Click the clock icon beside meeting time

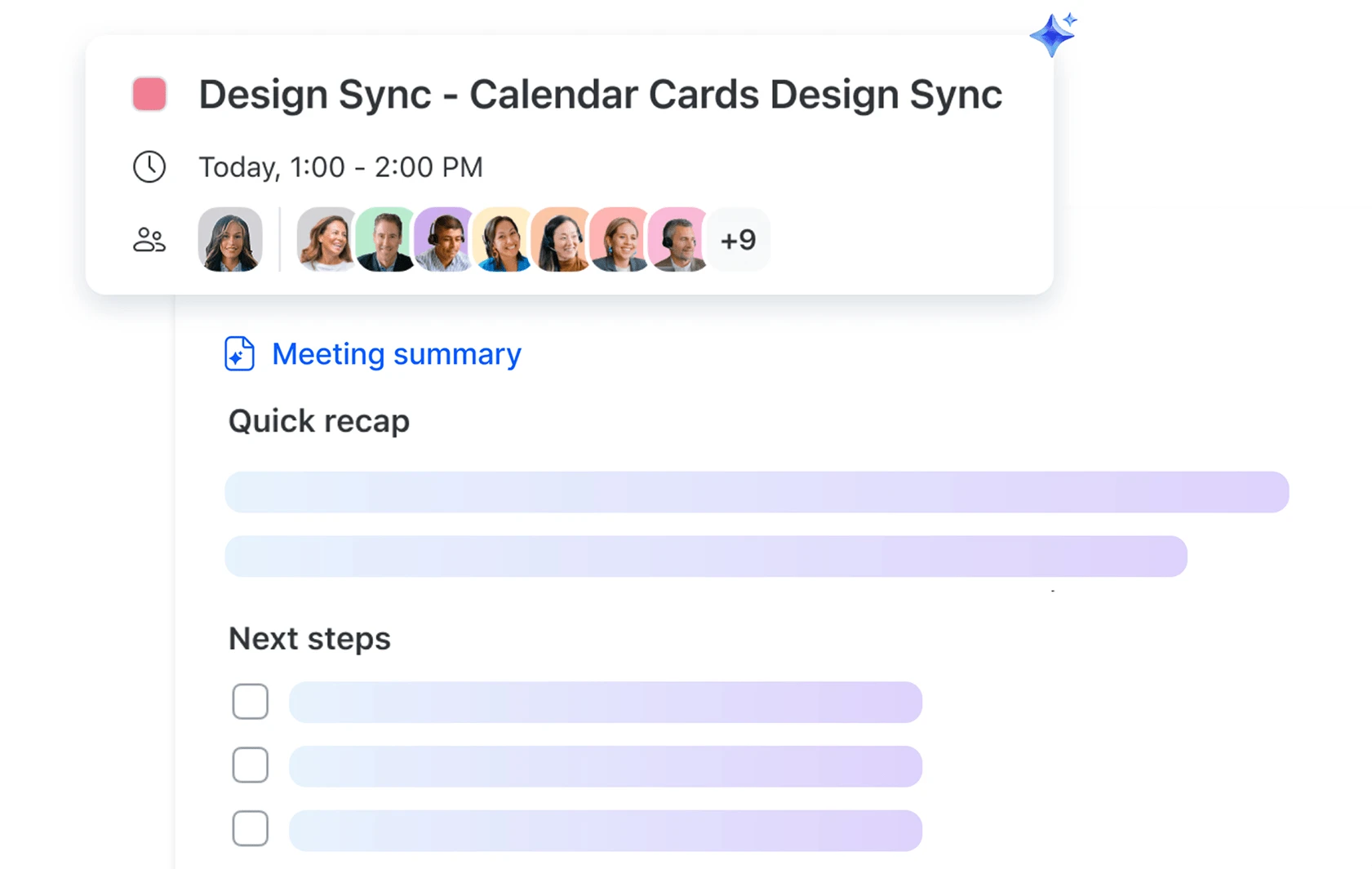point(149,167)
